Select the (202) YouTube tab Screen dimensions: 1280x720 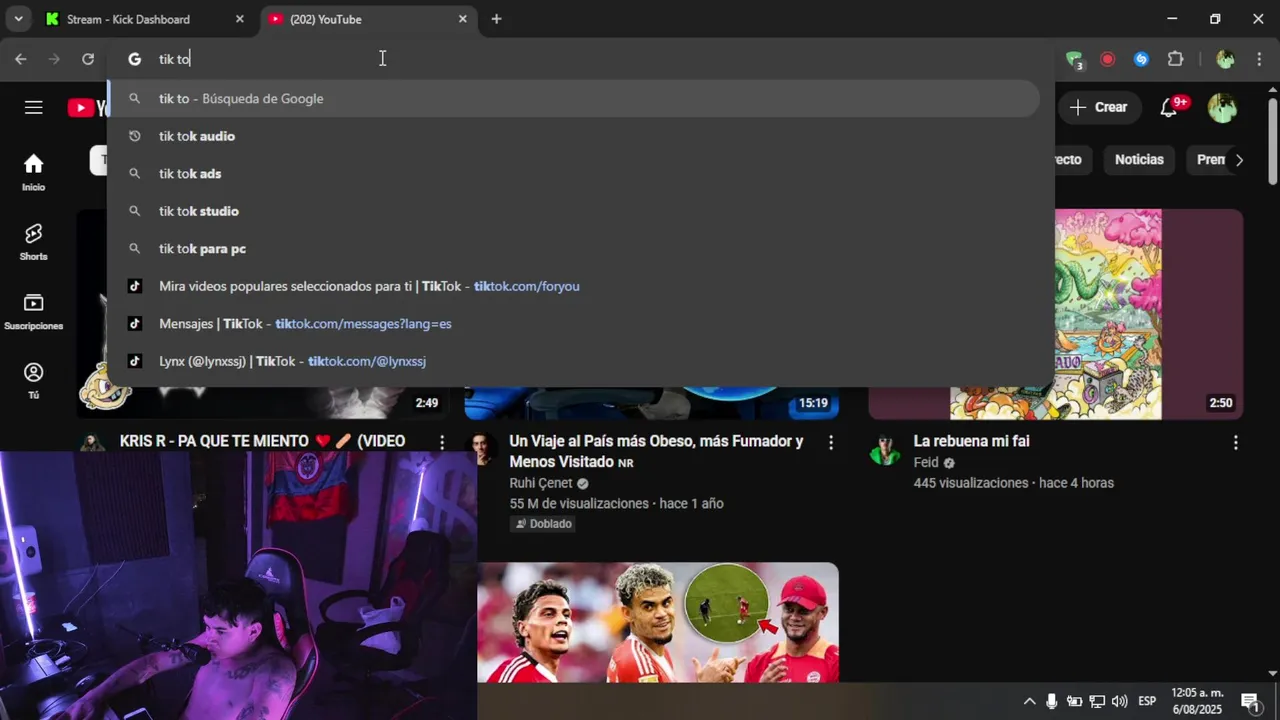369,19
